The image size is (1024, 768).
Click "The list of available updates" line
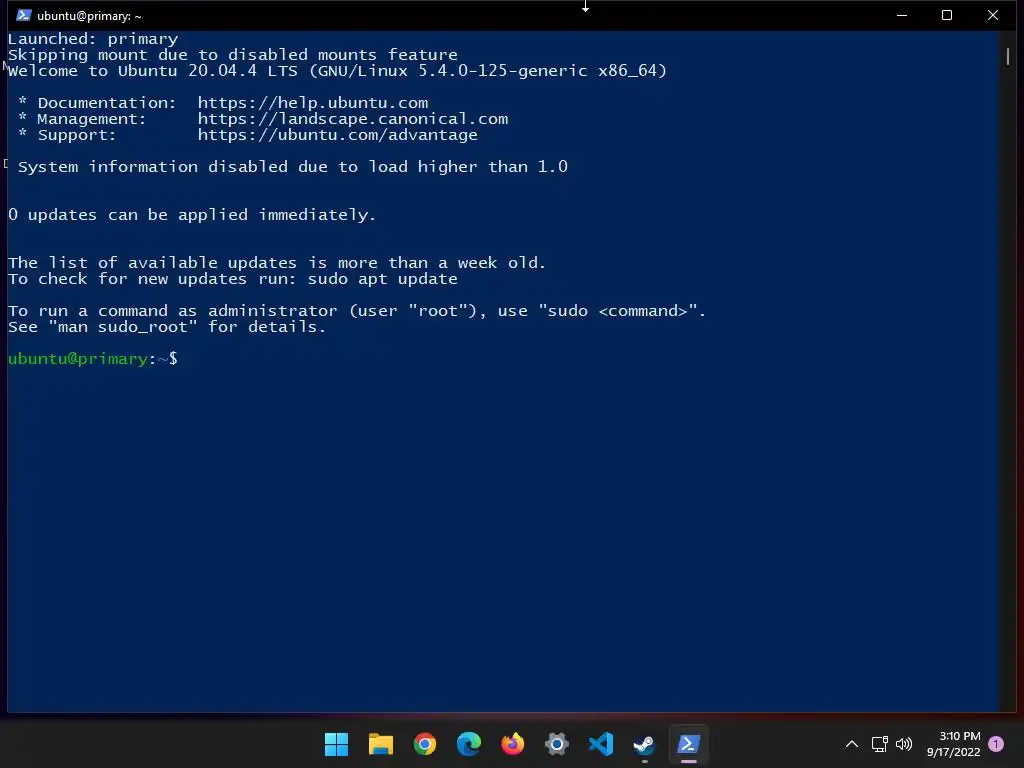277,263
